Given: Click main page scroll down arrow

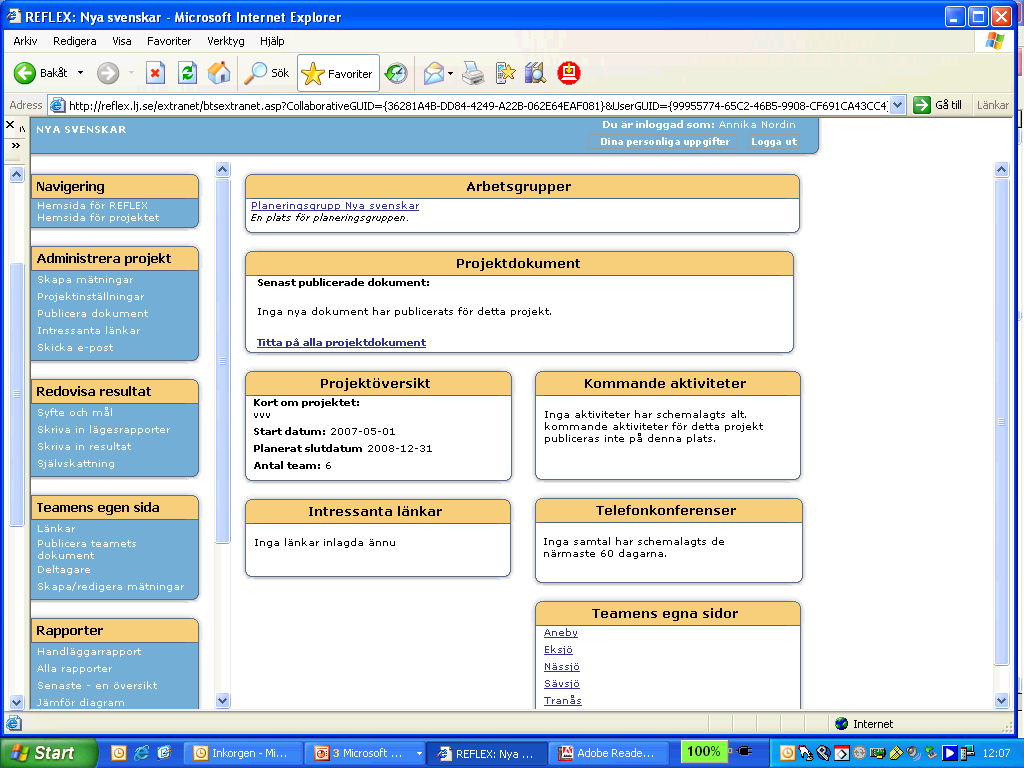Looking at the screenshot, I should tap(1002, 701).
